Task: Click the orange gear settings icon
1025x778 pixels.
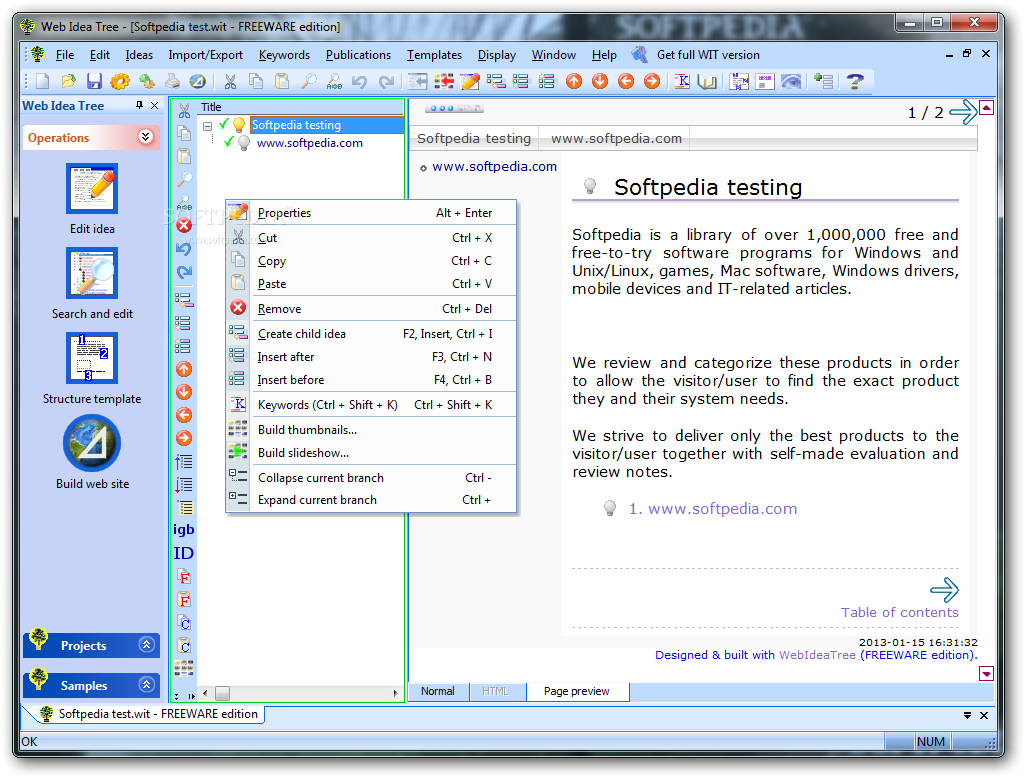Action: [x=120, y=81]
